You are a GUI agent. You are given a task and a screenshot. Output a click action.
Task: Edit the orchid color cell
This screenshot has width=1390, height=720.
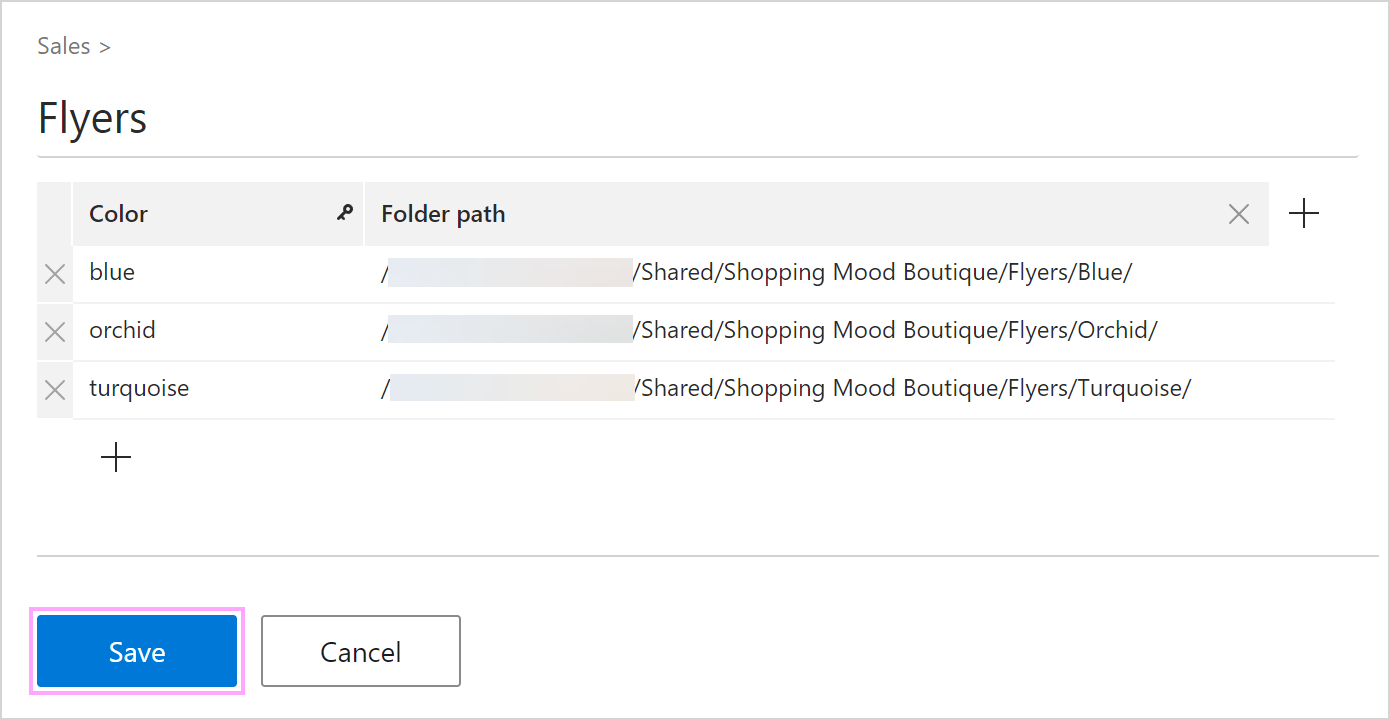click(x=218, y=331)
